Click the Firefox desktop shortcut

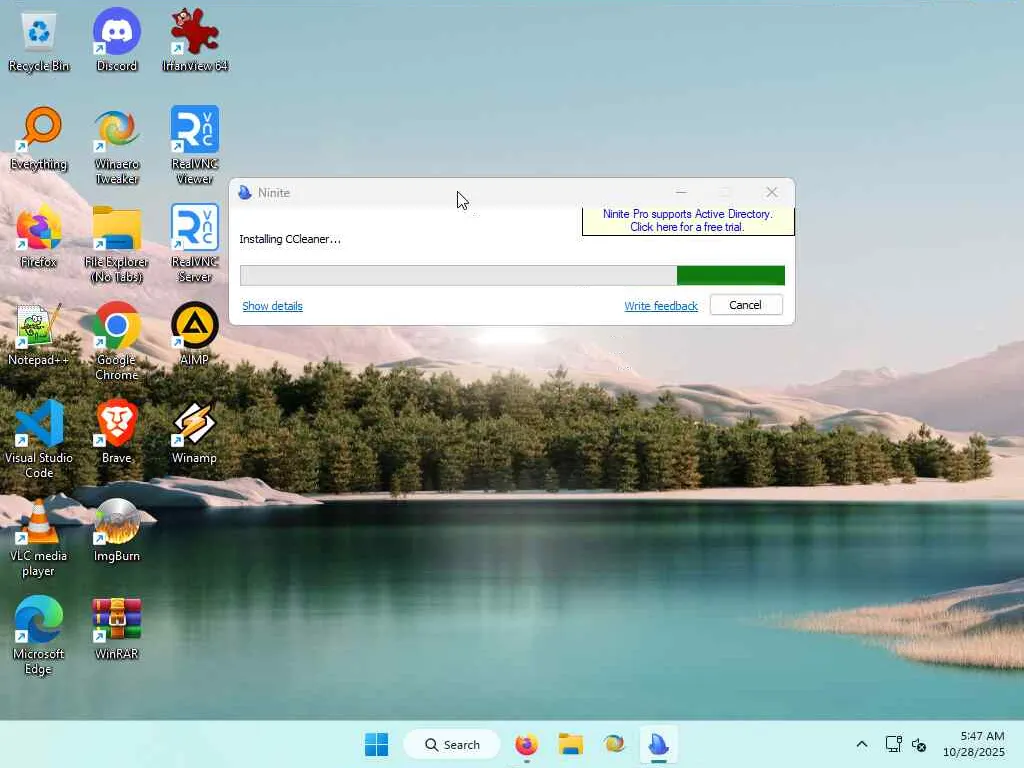click(39, 236)
